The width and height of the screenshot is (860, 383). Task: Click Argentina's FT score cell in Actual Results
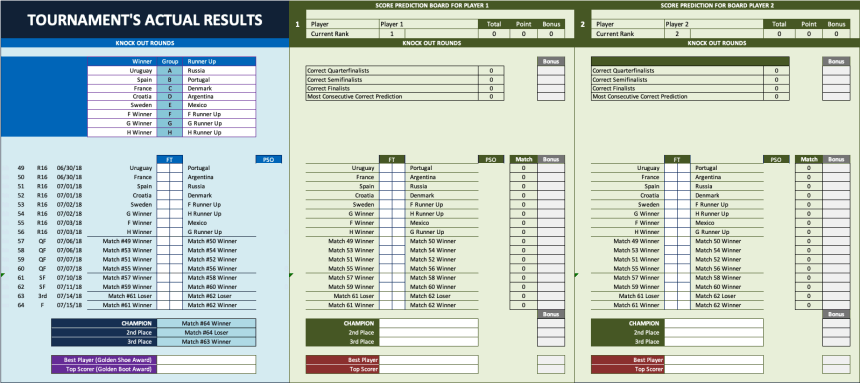pos(176,177)
